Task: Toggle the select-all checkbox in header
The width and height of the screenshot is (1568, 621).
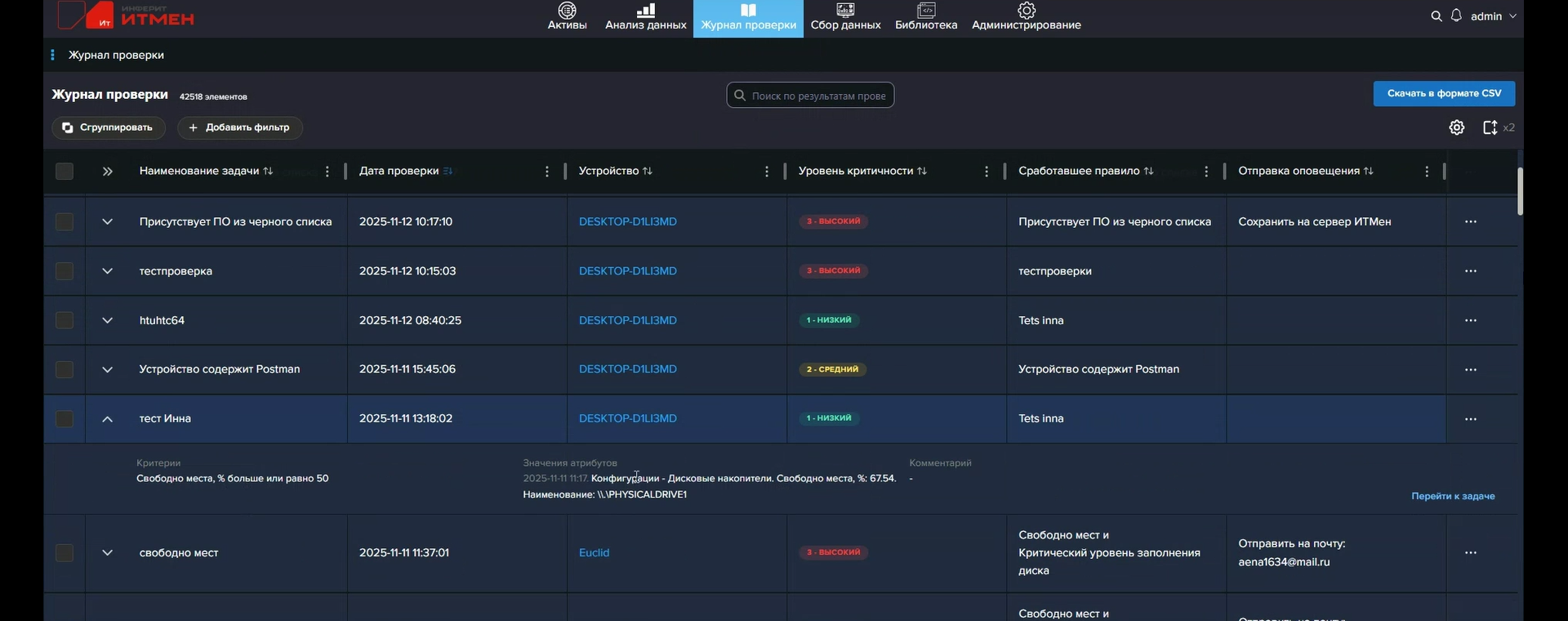Action: [x=65, y=172]
